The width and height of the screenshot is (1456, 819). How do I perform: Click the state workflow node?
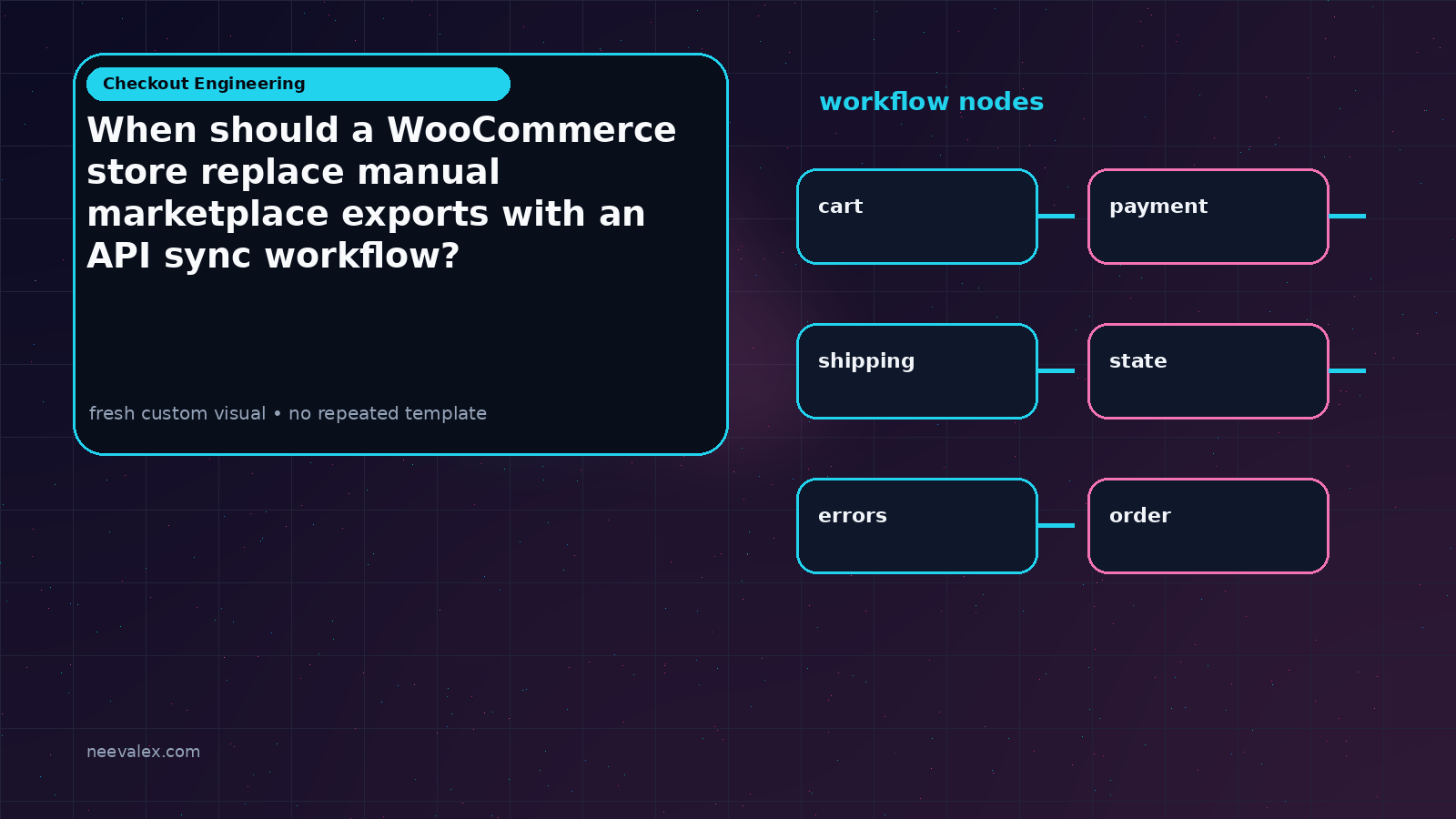1208,371
